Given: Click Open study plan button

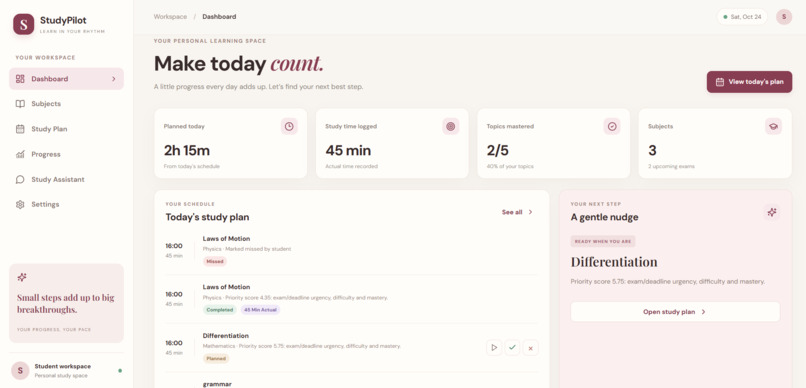Looking at the screenshot, I should pos(675,312).
